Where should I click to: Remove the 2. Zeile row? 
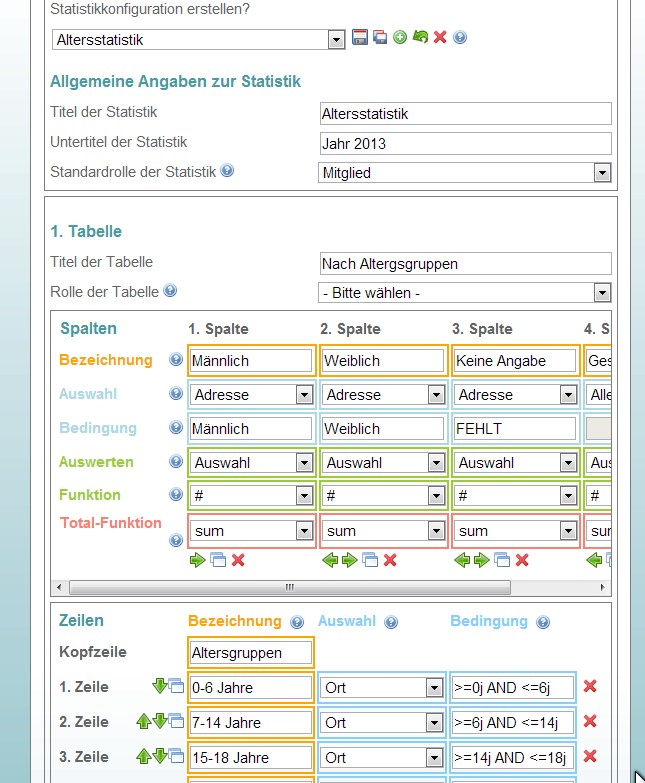[590, 721]
